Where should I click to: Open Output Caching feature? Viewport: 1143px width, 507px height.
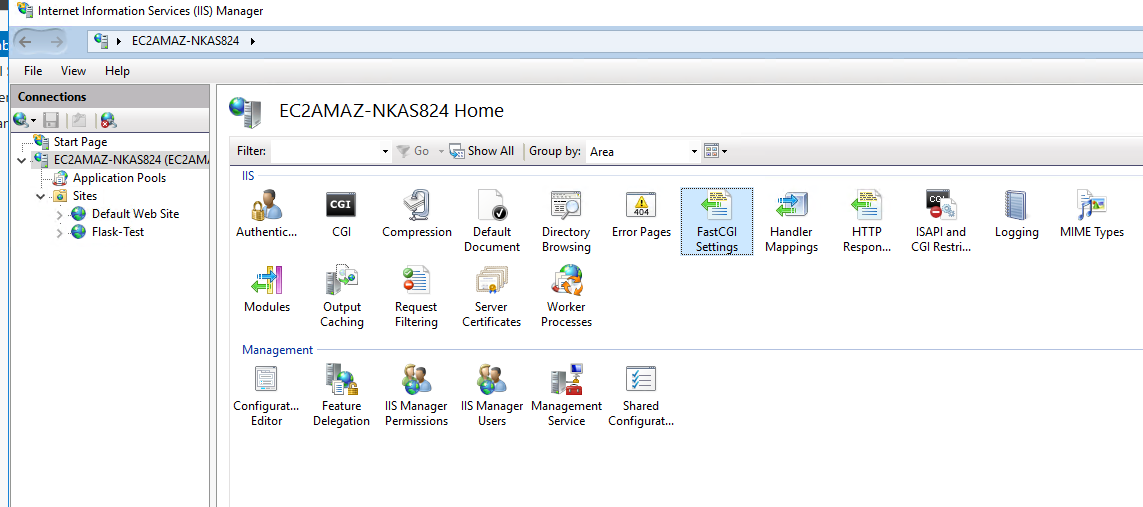pos(341,296)
